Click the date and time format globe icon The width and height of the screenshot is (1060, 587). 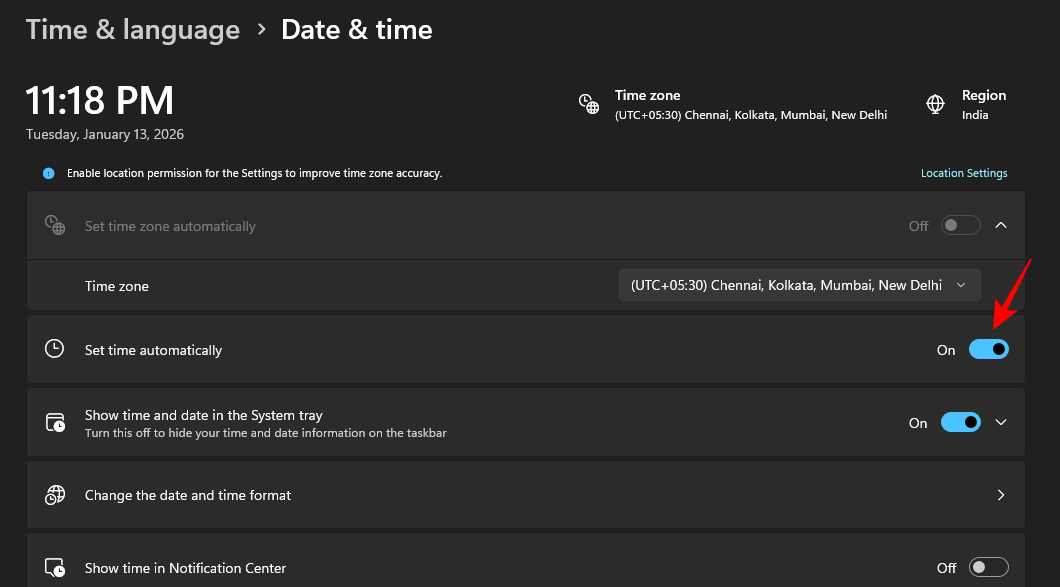55,495
